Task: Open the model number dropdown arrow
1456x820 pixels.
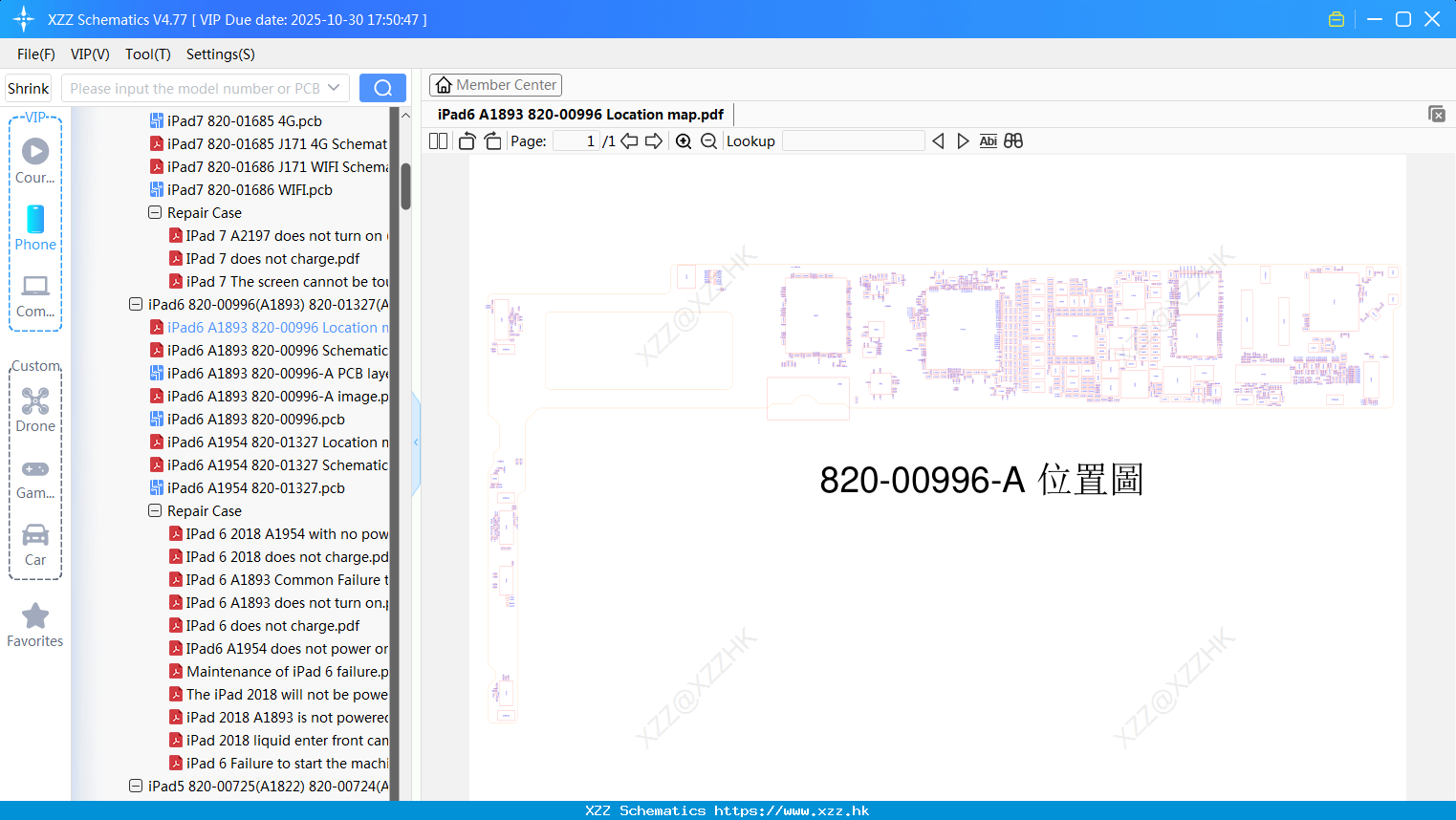Action: (x=334, y=88)
